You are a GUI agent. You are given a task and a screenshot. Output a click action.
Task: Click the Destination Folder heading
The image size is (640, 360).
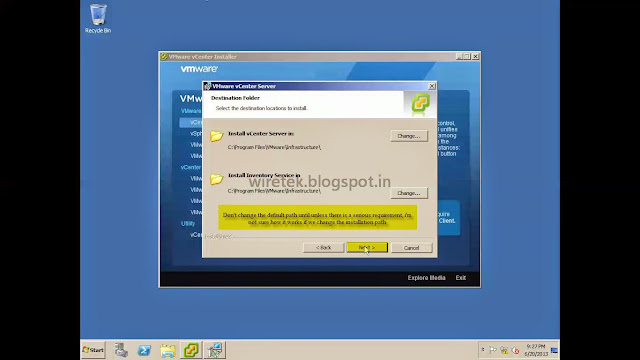coord(235,98)
